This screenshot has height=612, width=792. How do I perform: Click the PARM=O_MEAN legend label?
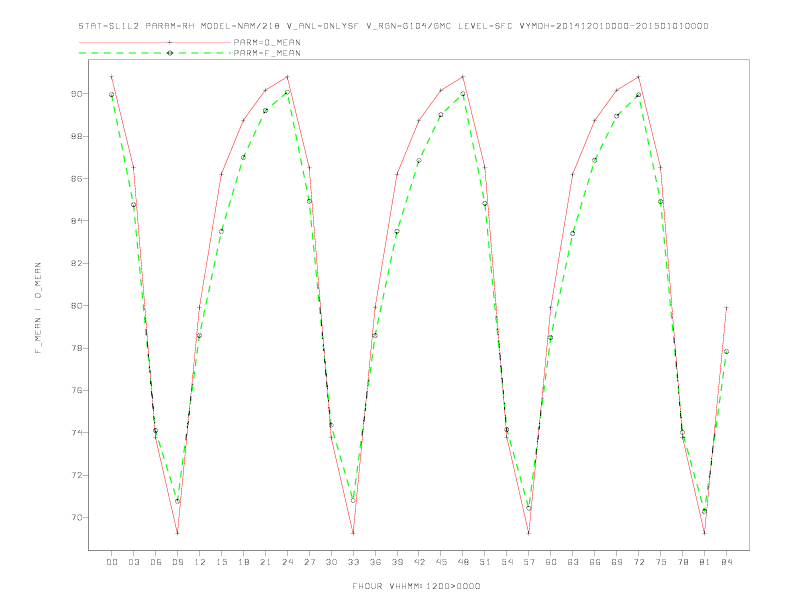click(x=267, y=42)
